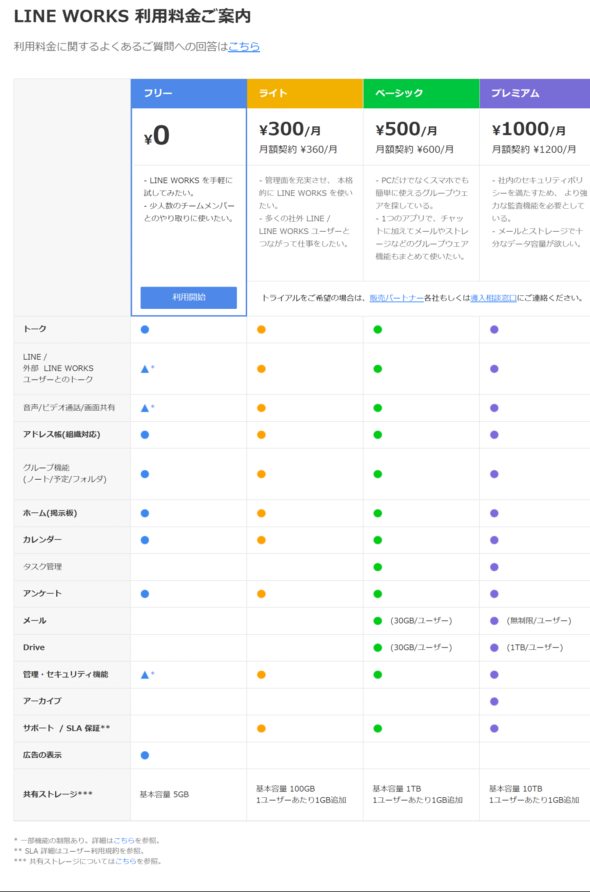
Task: Click the green dot in the タスク管理 row
Action: tap(377, 567)
